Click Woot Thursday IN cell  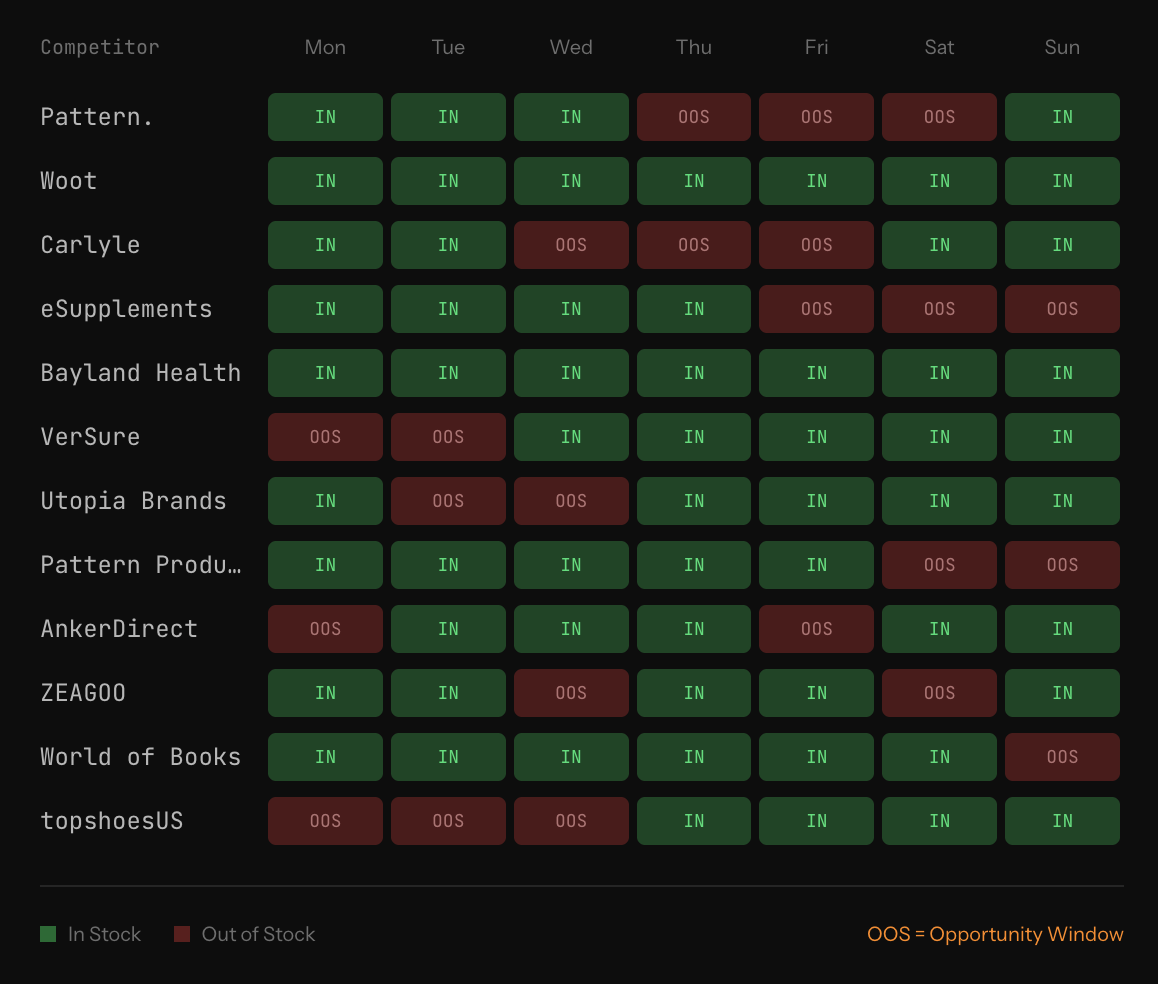(693, 181)
